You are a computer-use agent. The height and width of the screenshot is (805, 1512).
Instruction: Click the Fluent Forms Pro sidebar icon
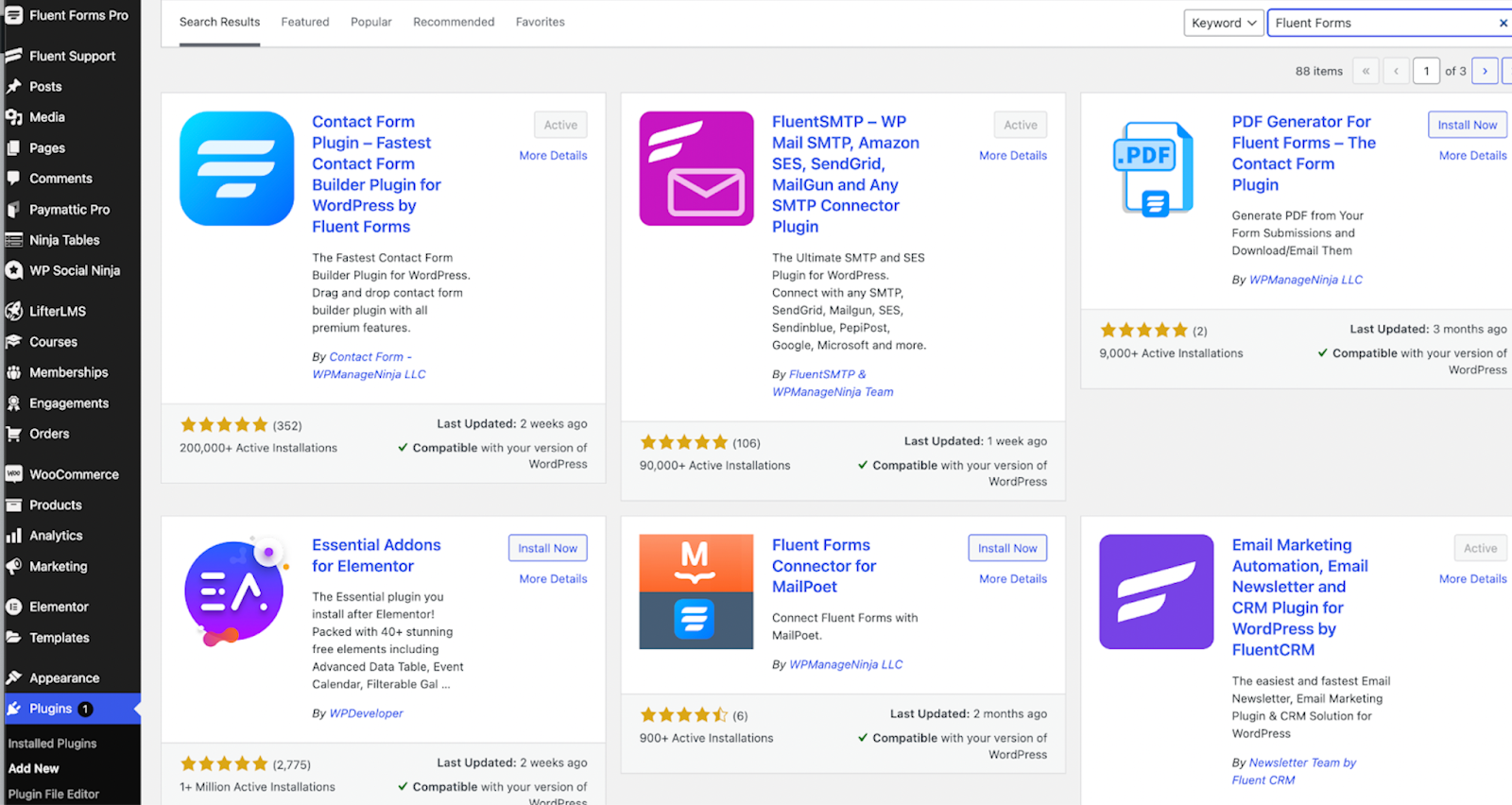(x=13, y=15)
